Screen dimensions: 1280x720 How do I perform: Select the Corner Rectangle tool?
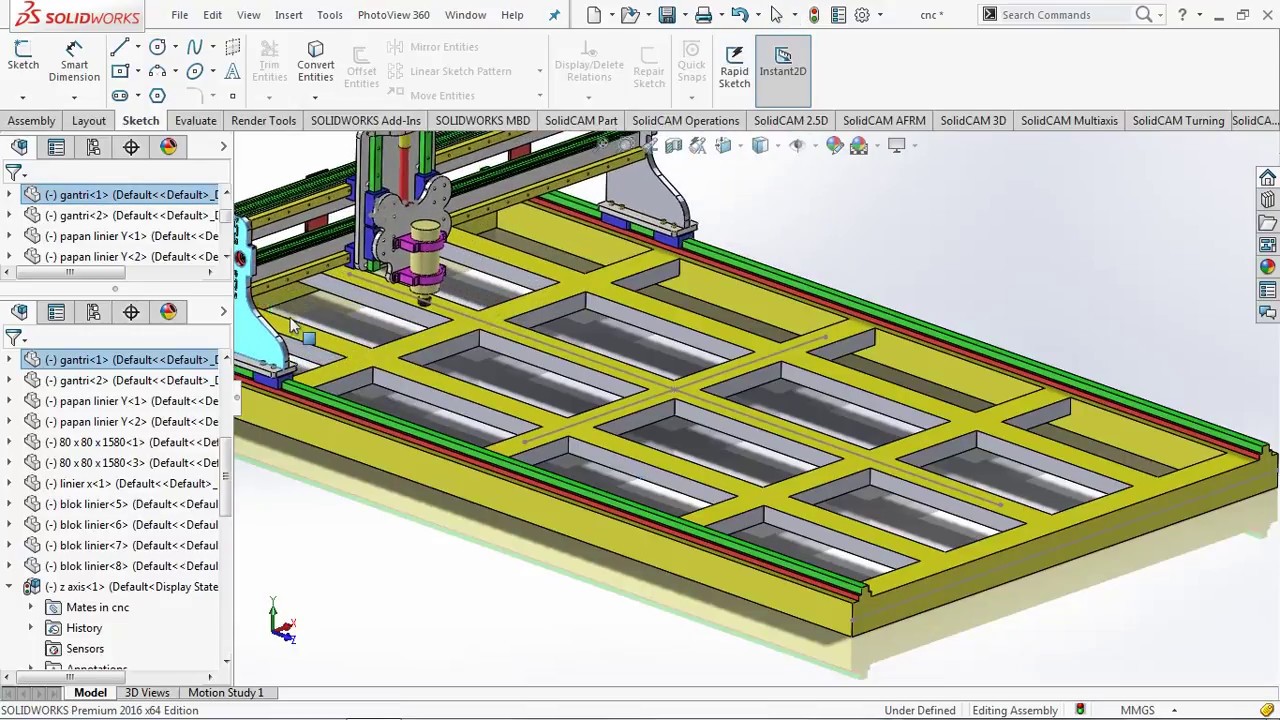pyautogui.click(x=119, y=71)
